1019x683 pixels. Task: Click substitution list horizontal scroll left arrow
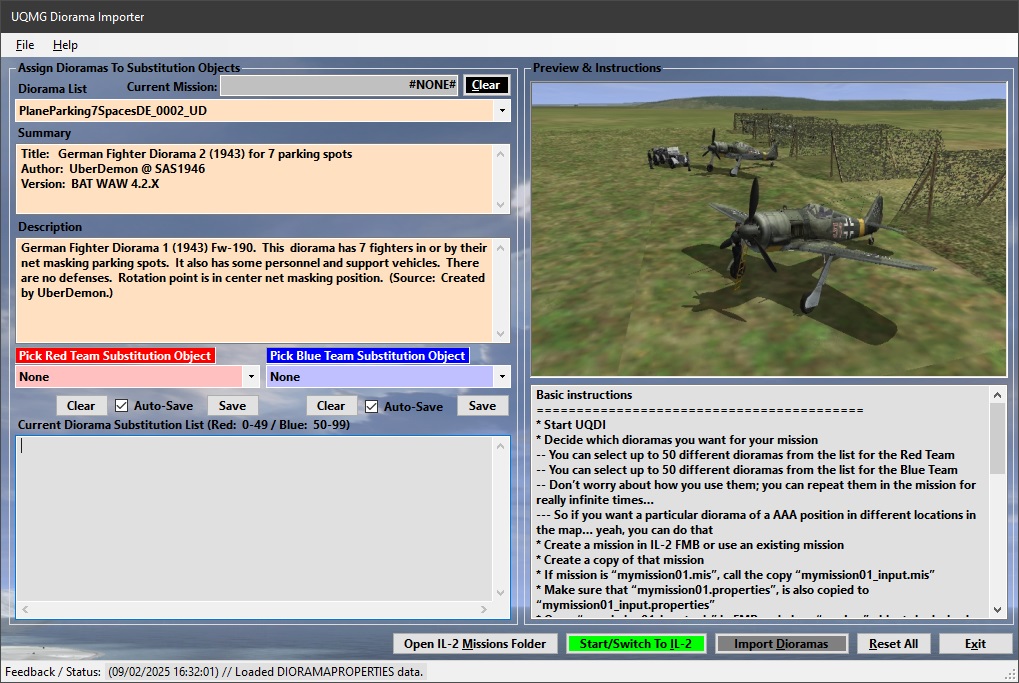click(25, 609)
